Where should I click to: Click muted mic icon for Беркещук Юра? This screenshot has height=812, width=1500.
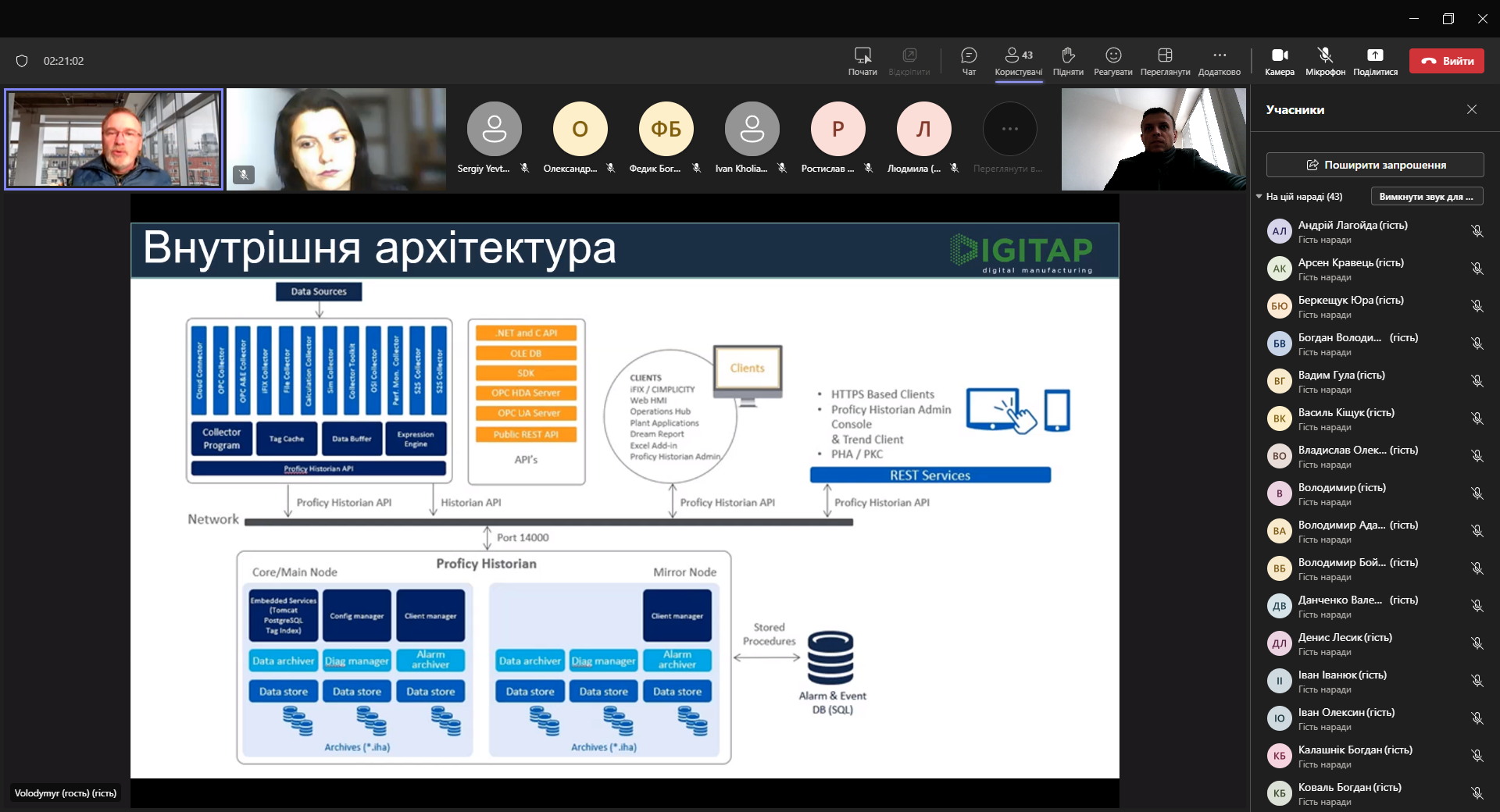pos(1477,306)
